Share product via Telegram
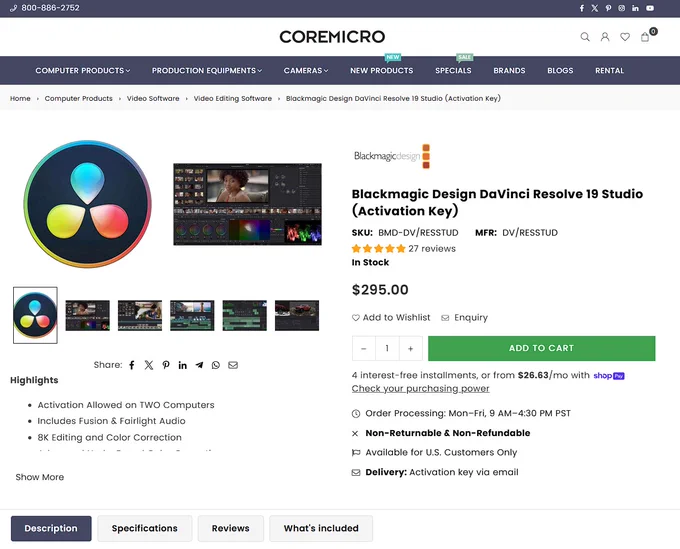Viewport: 680px width, 549px height. tap(199, 365)
